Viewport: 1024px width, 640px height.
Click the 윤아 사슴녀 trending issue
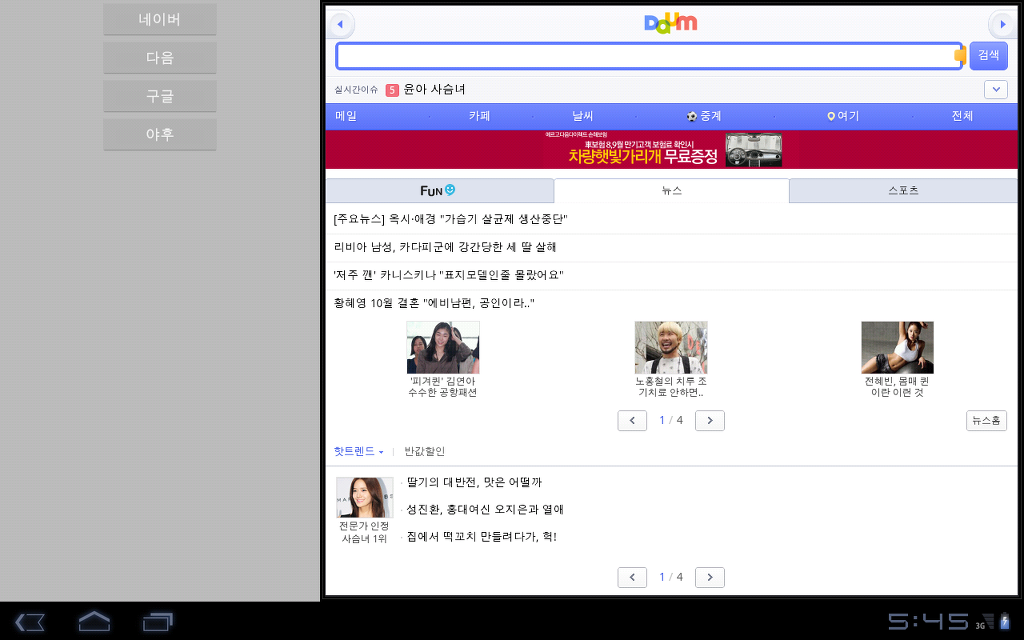(x=434, y=89)
